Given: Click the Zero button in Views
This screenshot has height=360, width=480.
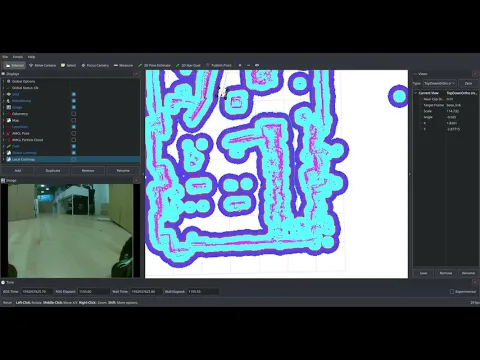Looking at the screenshot, I should point(468,83).
